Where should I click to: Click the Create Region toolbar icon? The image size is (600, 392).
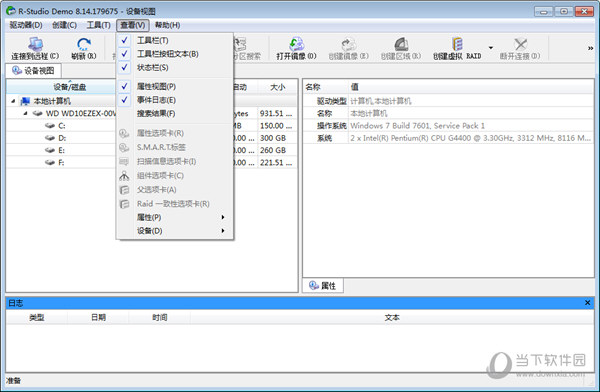[x=401, y=44]
